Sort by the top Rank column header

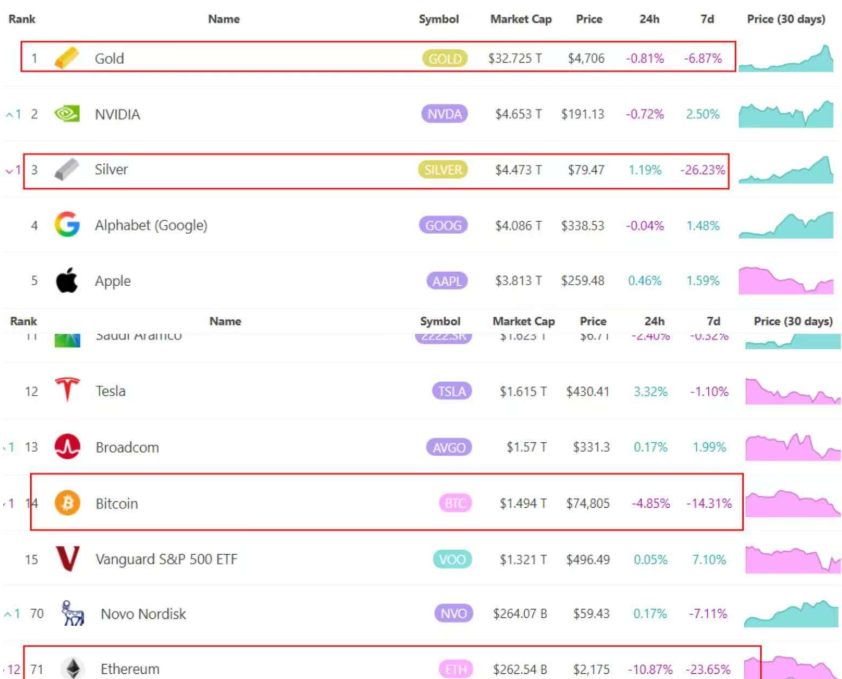22,19
